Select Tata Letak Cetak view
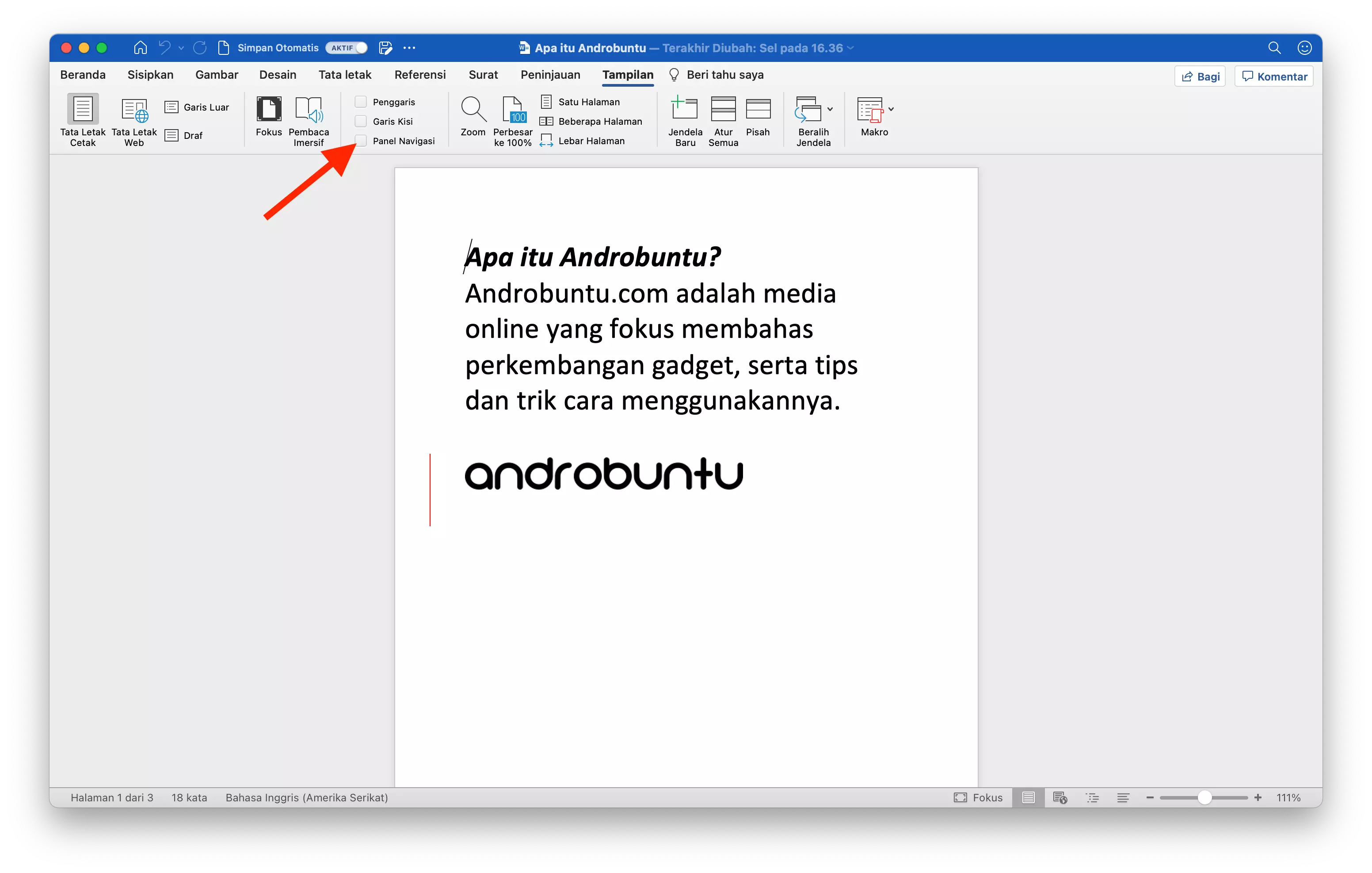The image size is (1372, 873). click(x=83, y=121)
